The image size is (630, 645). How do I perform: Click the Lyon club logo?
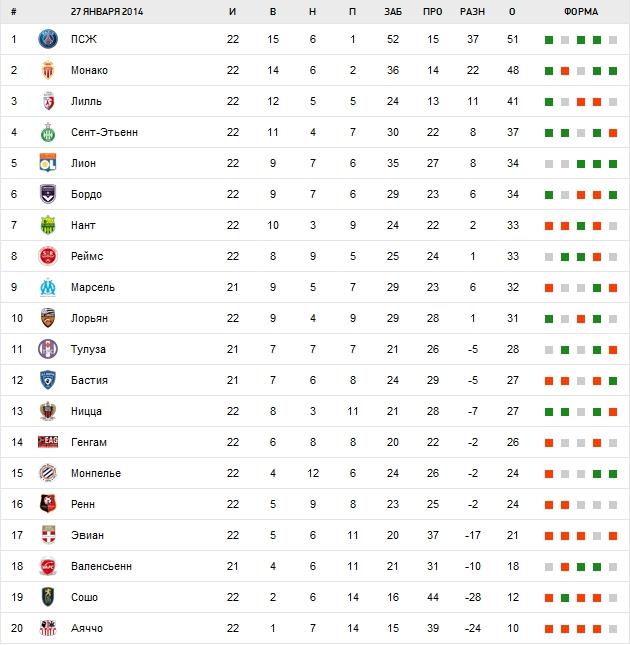pos(47,164)
